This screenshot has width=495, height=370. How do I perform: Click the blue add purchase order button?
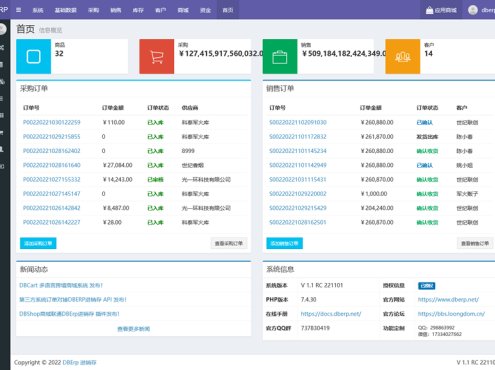[38, 243]
